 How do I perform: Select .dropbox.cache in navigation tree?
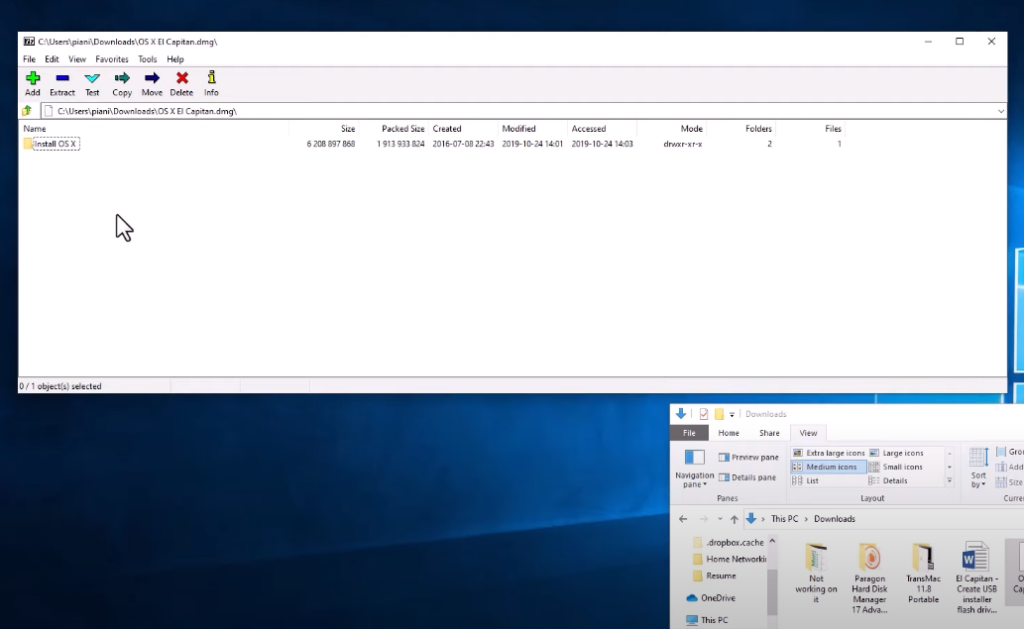pyautogui.click(x=728, y=542)
